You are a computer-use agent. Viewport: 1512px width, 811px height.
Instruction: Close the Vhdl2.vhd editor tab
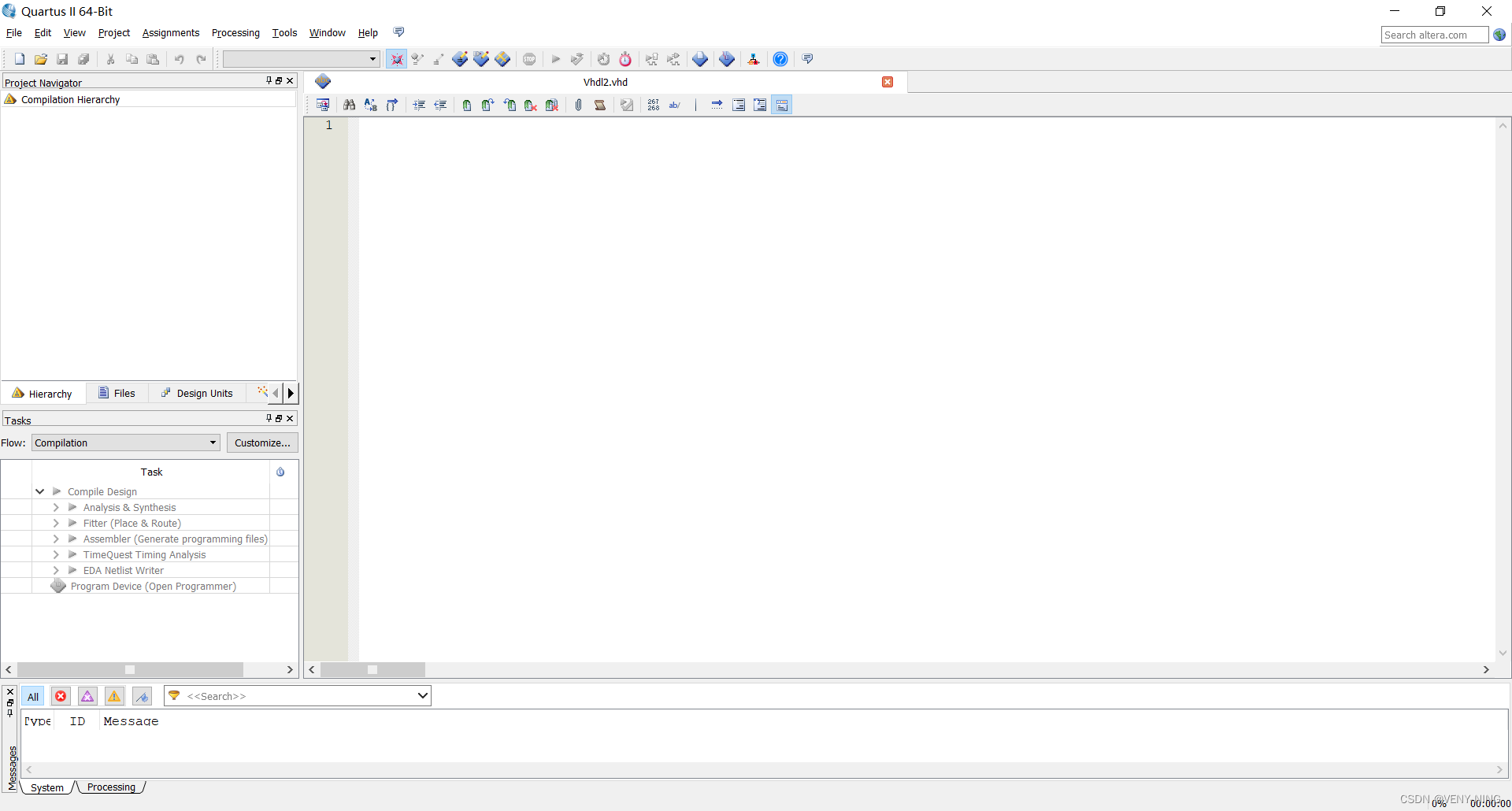[888, 82]
